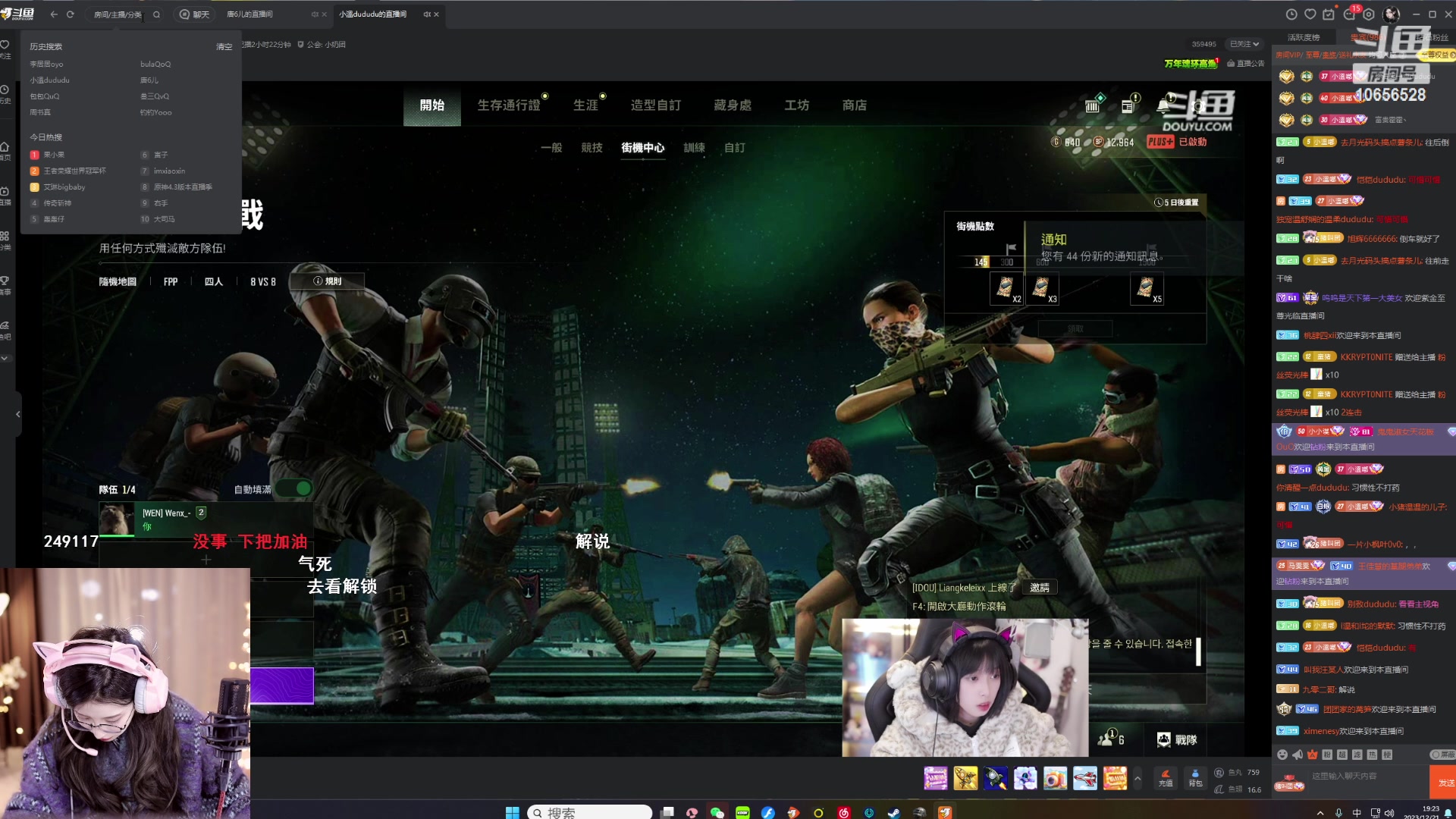Clear search history with 清空
1456x819 pixels.
(224, 47)
